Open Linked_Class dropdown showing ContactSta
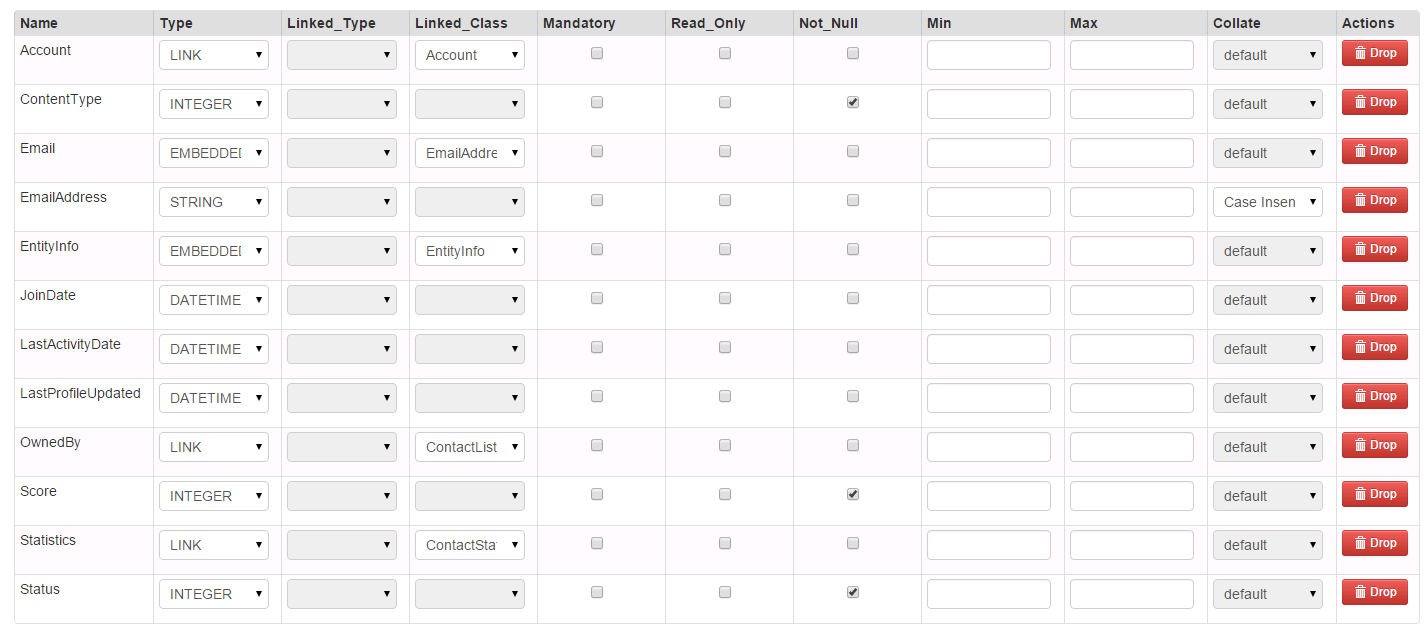 click(470, 545)
